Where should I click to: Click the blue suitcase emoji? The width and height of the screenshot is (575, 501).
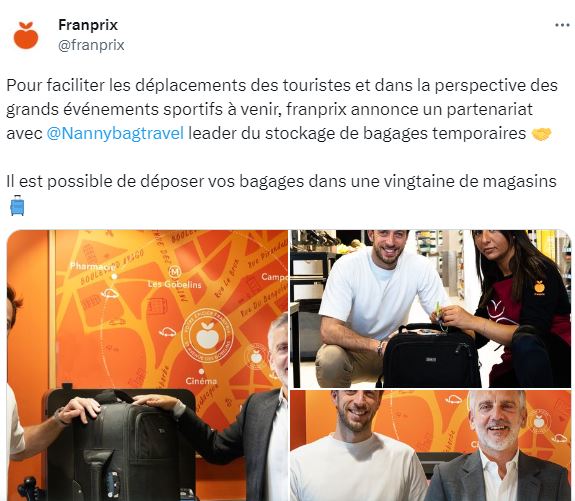click(x=17, y=205)
